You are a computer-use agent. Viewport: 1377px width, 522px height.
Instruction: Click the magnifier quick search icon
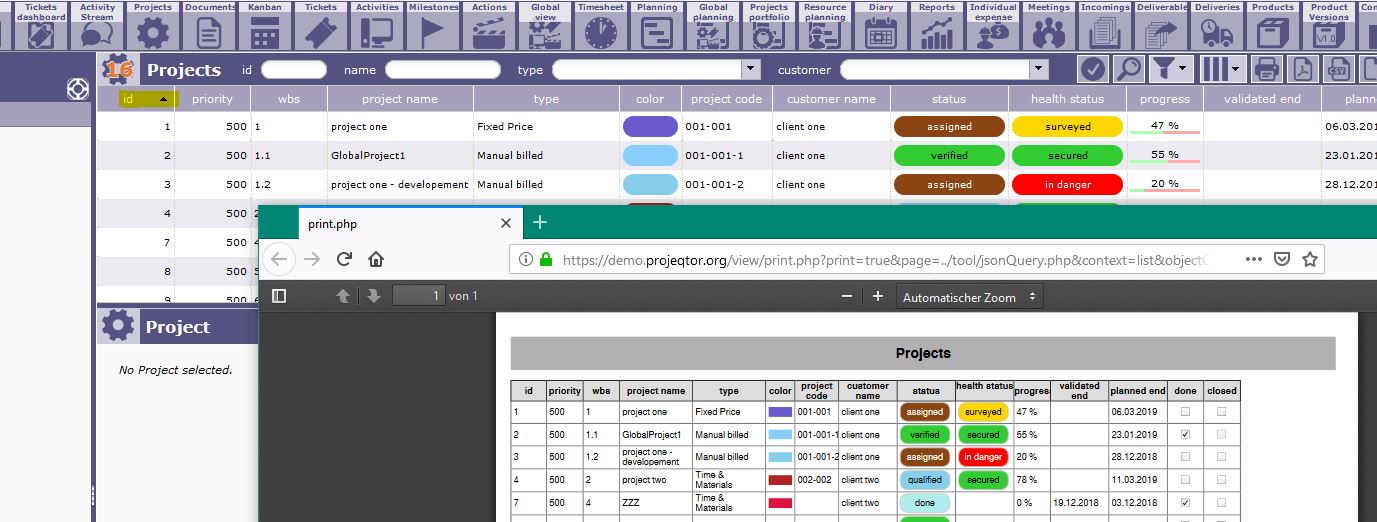pyautogui.click(x=1129, y=69)
